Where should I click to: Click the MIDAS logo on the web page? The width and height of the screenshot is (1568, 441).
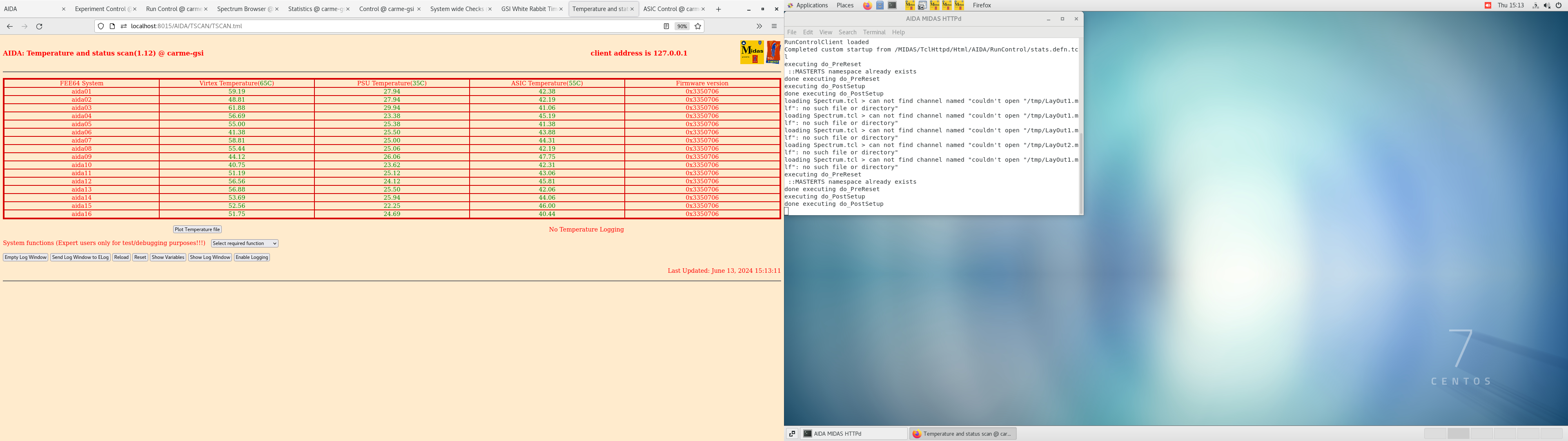tap(752, 52)
